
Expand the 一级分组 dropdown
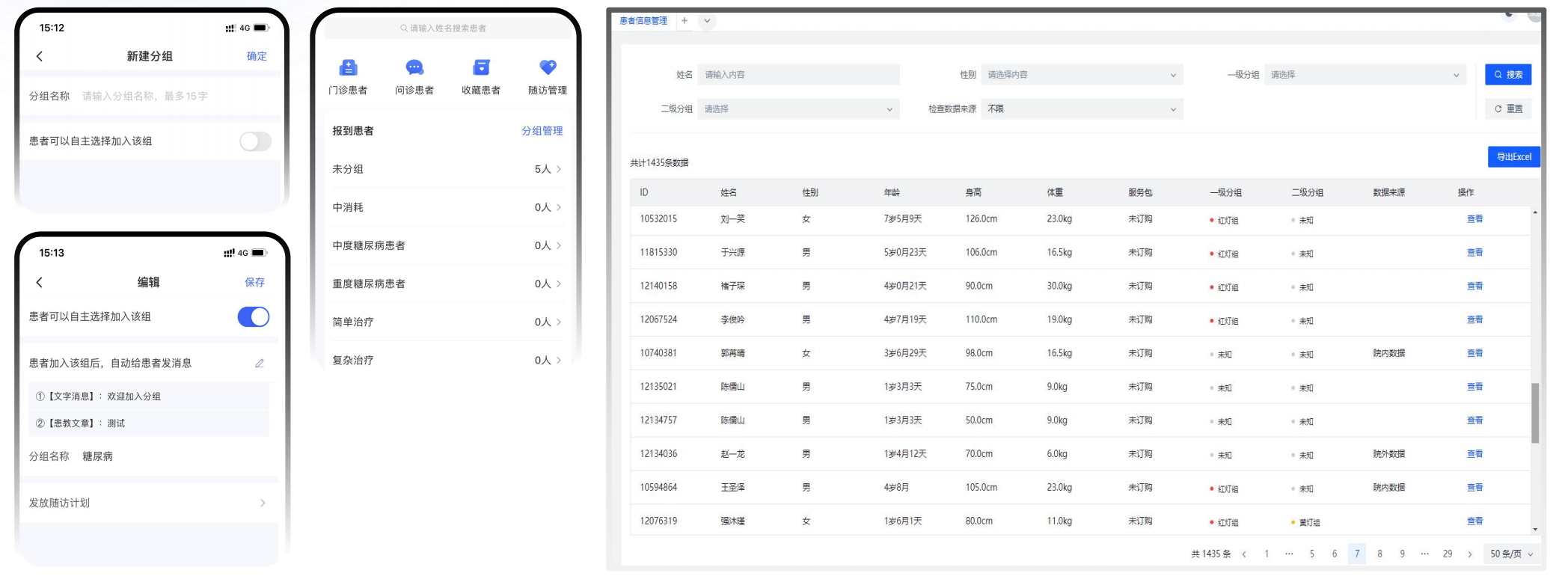pos(1365,75)
